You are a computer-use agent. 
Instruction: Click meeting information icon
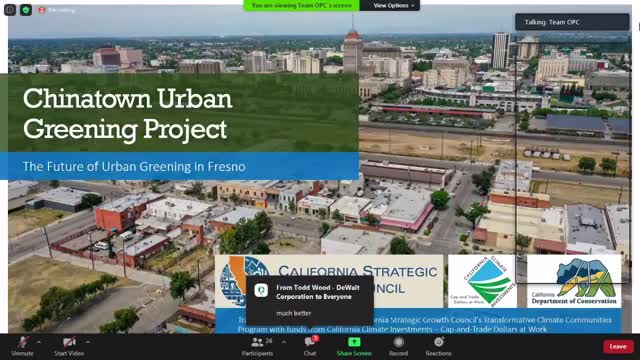[10, 10]
